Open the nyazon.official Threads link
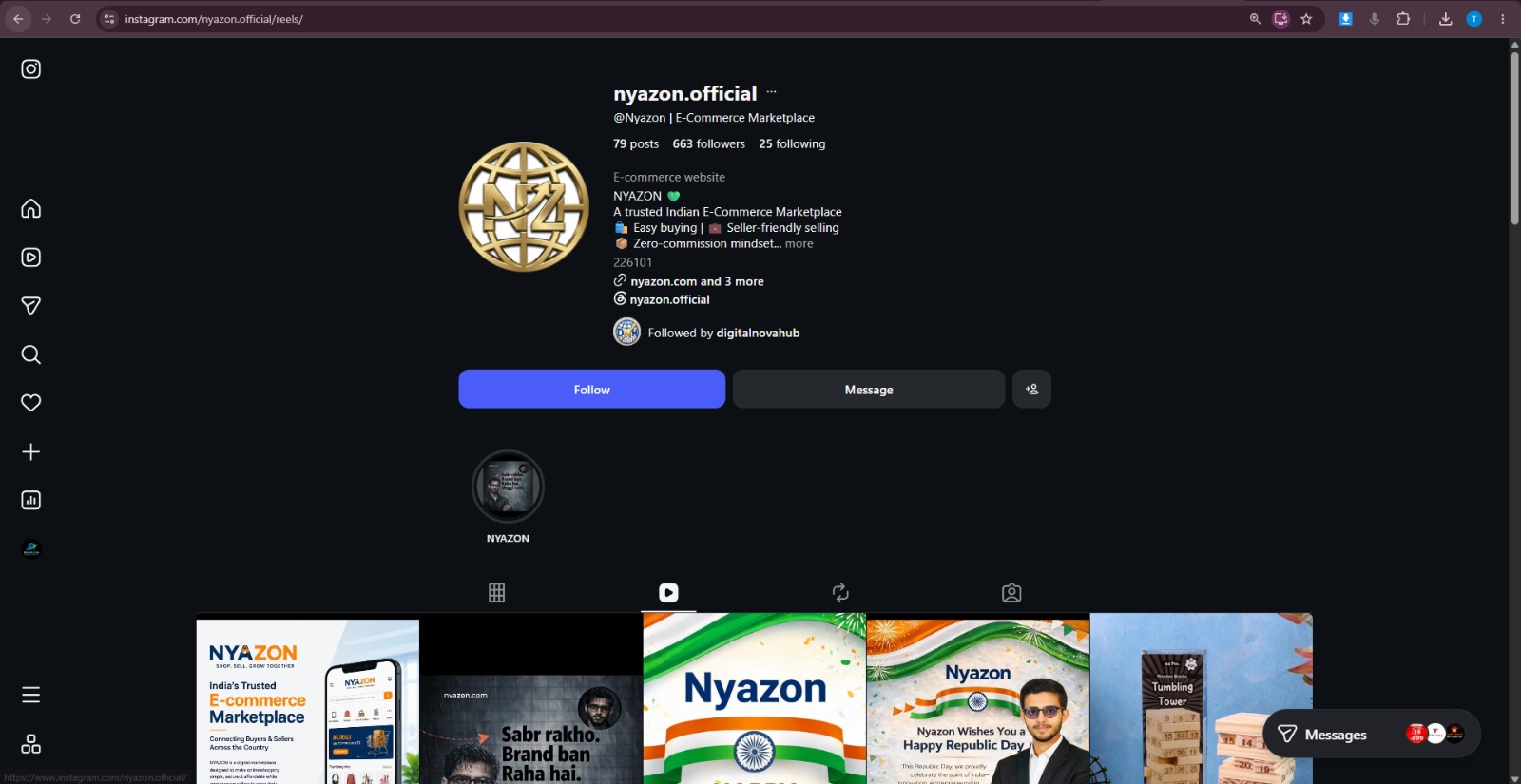Image resolution: width=1521 pixels, height=784 pixels. (x=669, y=299)
